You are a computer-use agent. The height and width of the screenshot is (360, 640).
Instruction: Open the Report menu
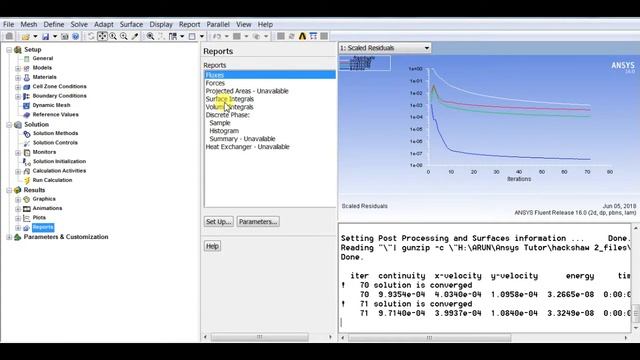pyautogui.click(x=189, y=24)
